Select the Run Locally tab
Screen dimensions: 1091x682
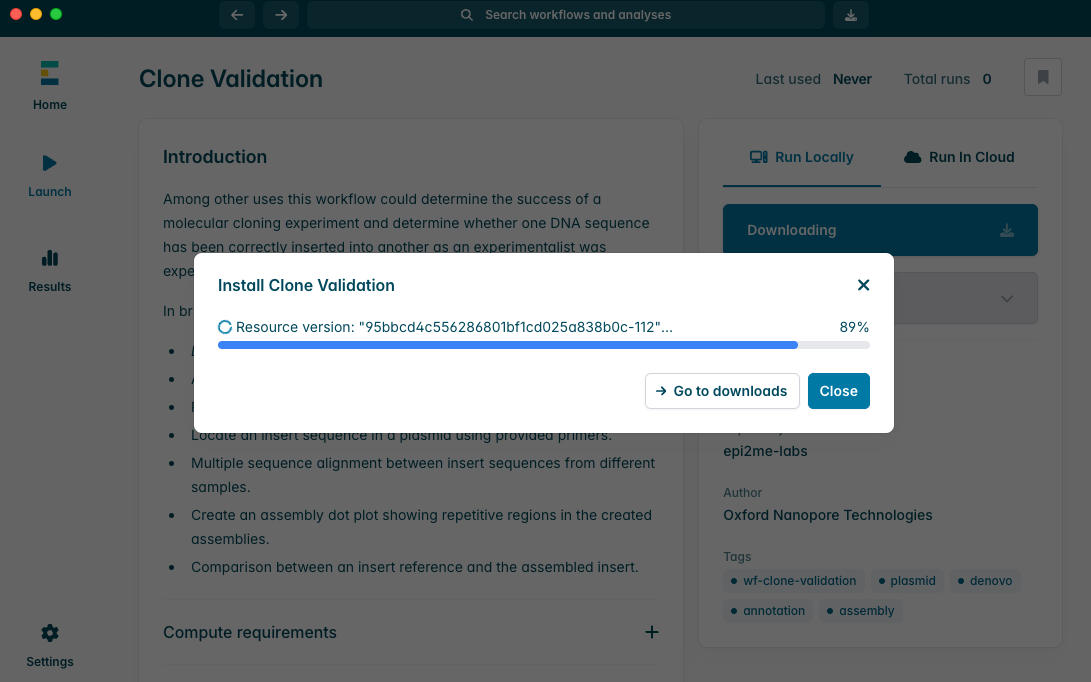click(x=801, y=157)
